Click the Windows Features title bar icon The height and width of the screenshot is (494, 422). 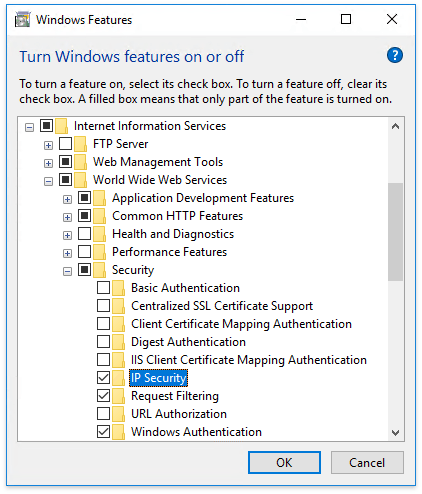[23, 20]
